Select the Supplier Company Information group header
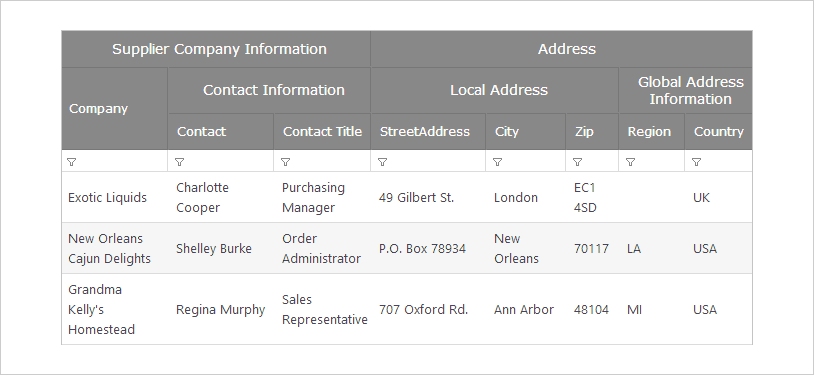Viewport: 814px width, 375px height. pyautogui.click(x=216, y=49)
